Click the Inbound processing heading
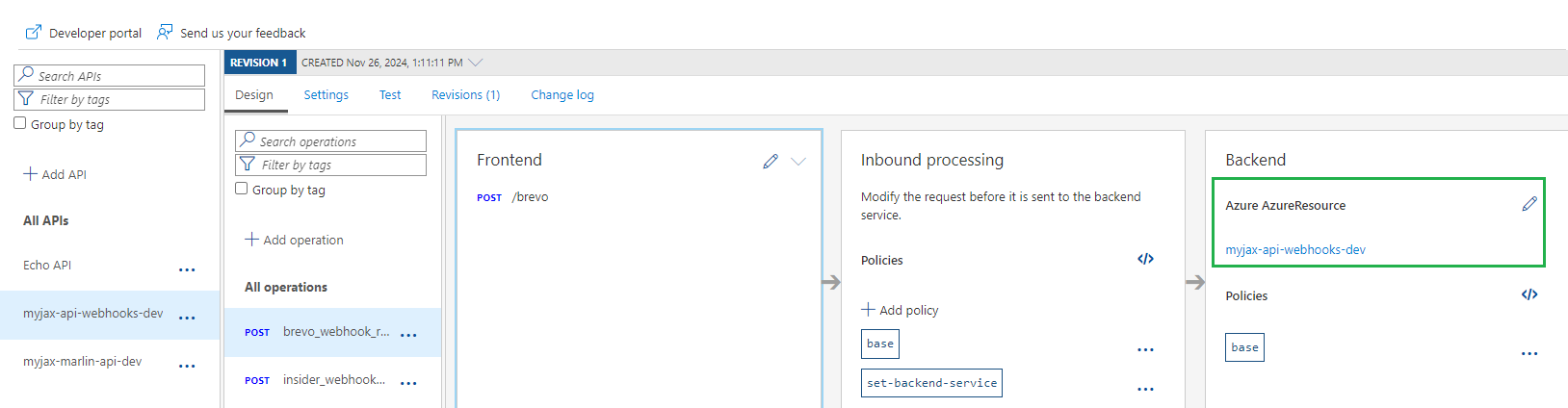This screenshot has width=1568, height=408. click(932, 160)
